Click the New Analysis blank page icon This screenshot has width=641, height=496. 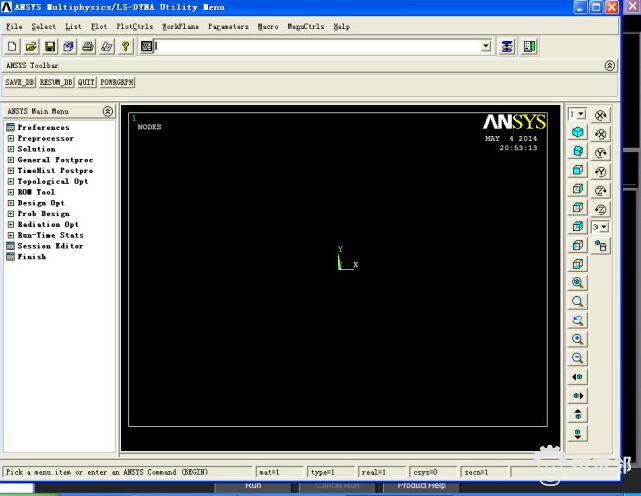[13, 46]
